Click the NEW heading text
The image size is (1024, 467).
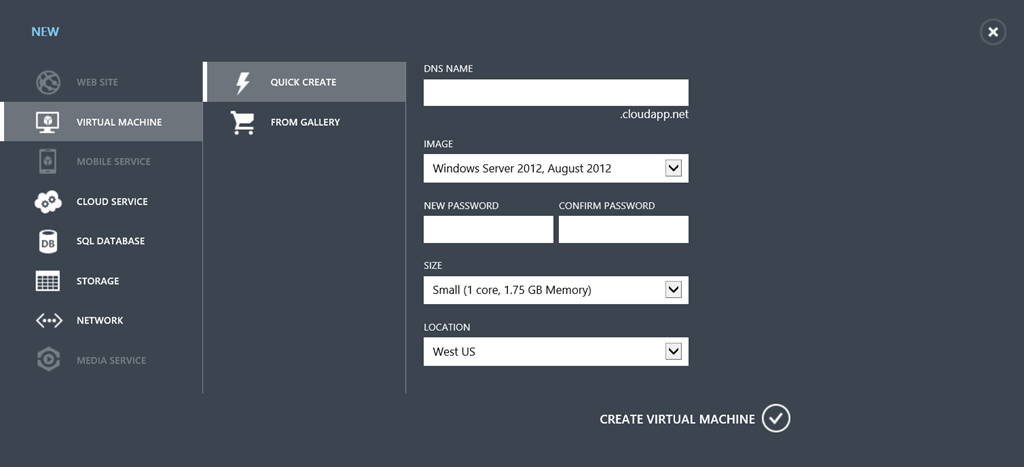45,32
